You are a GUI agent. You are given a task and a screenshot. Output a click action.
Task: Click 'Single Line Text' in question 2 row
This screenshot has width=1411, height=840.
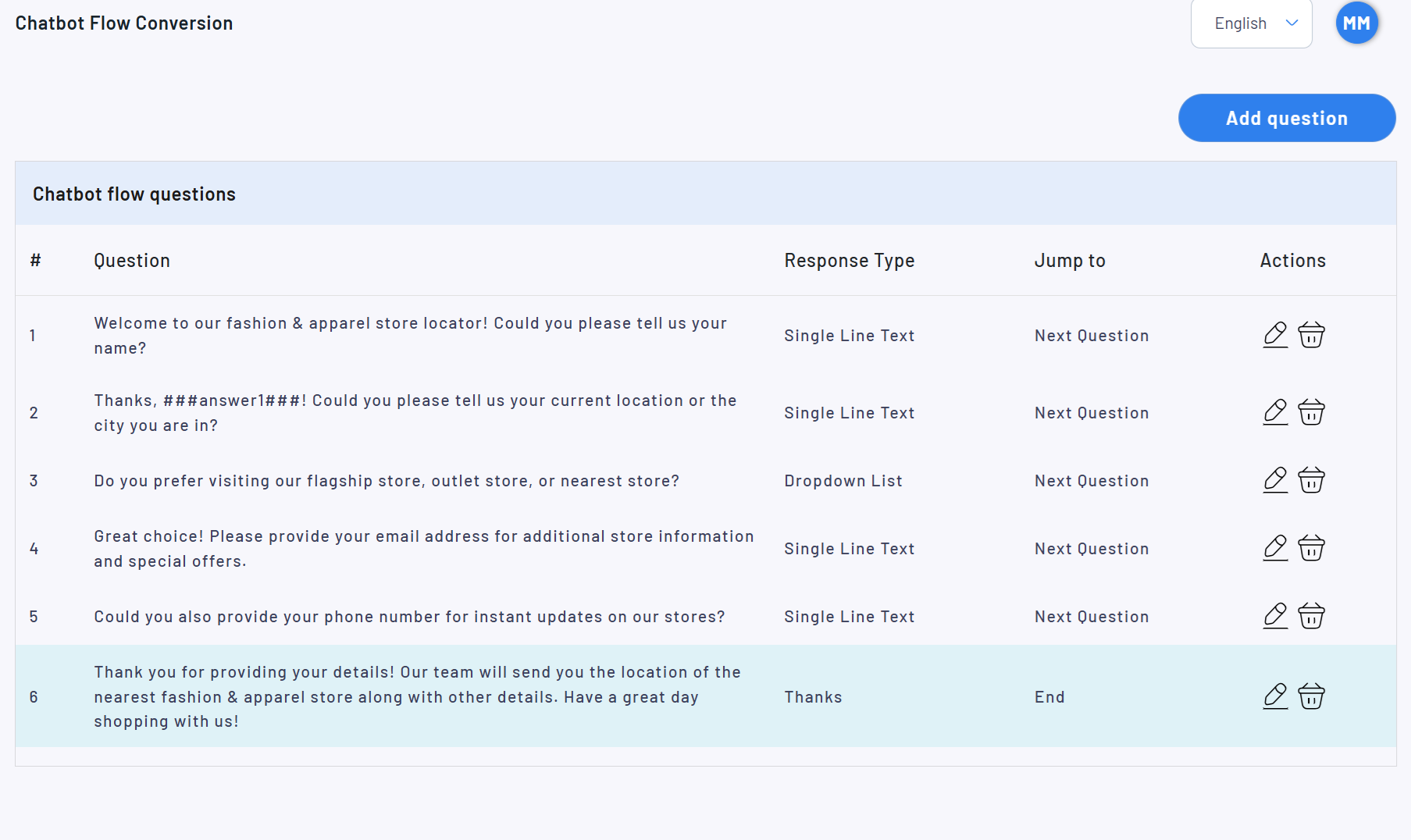pos(850,413)
